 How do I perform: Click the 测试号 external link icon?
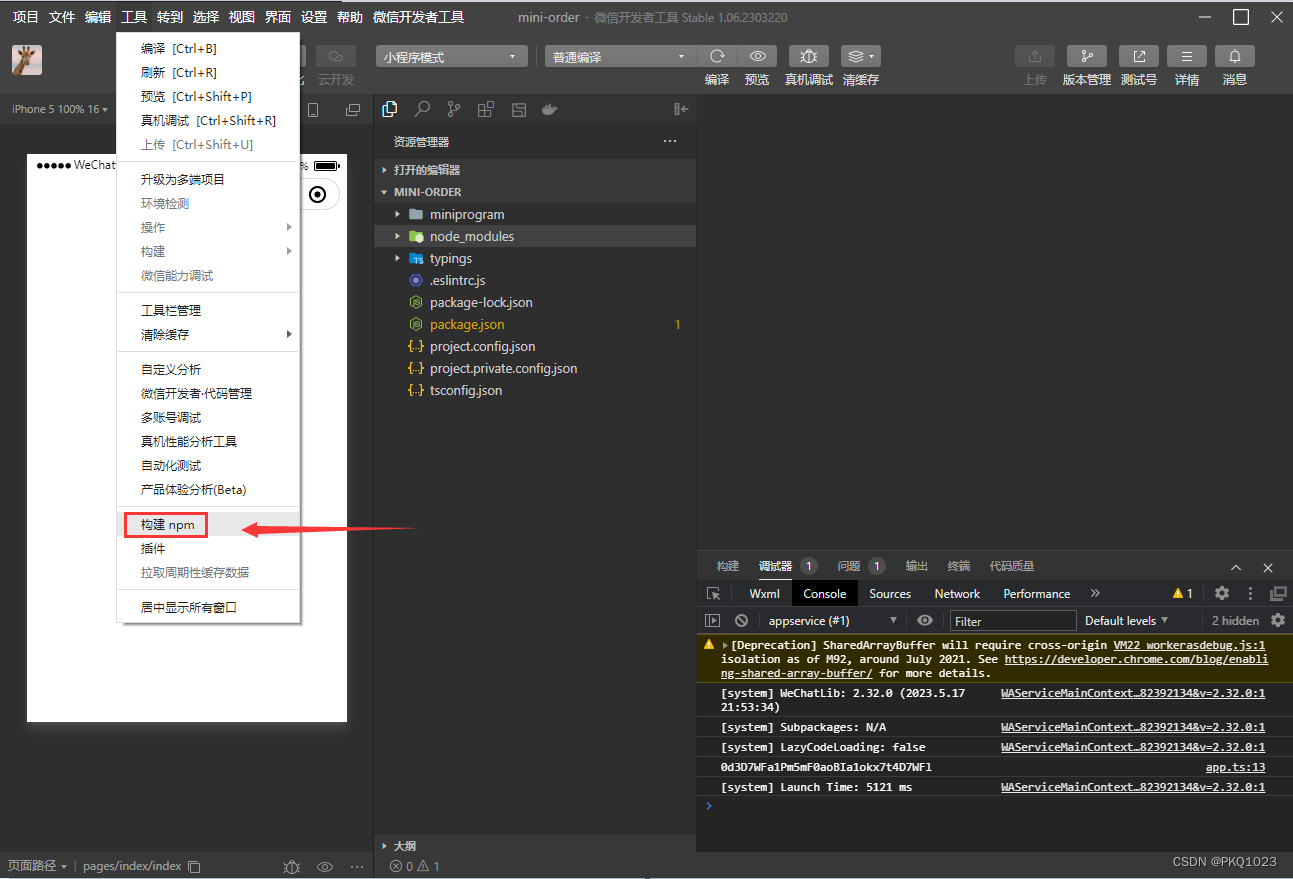[1139, 57]
